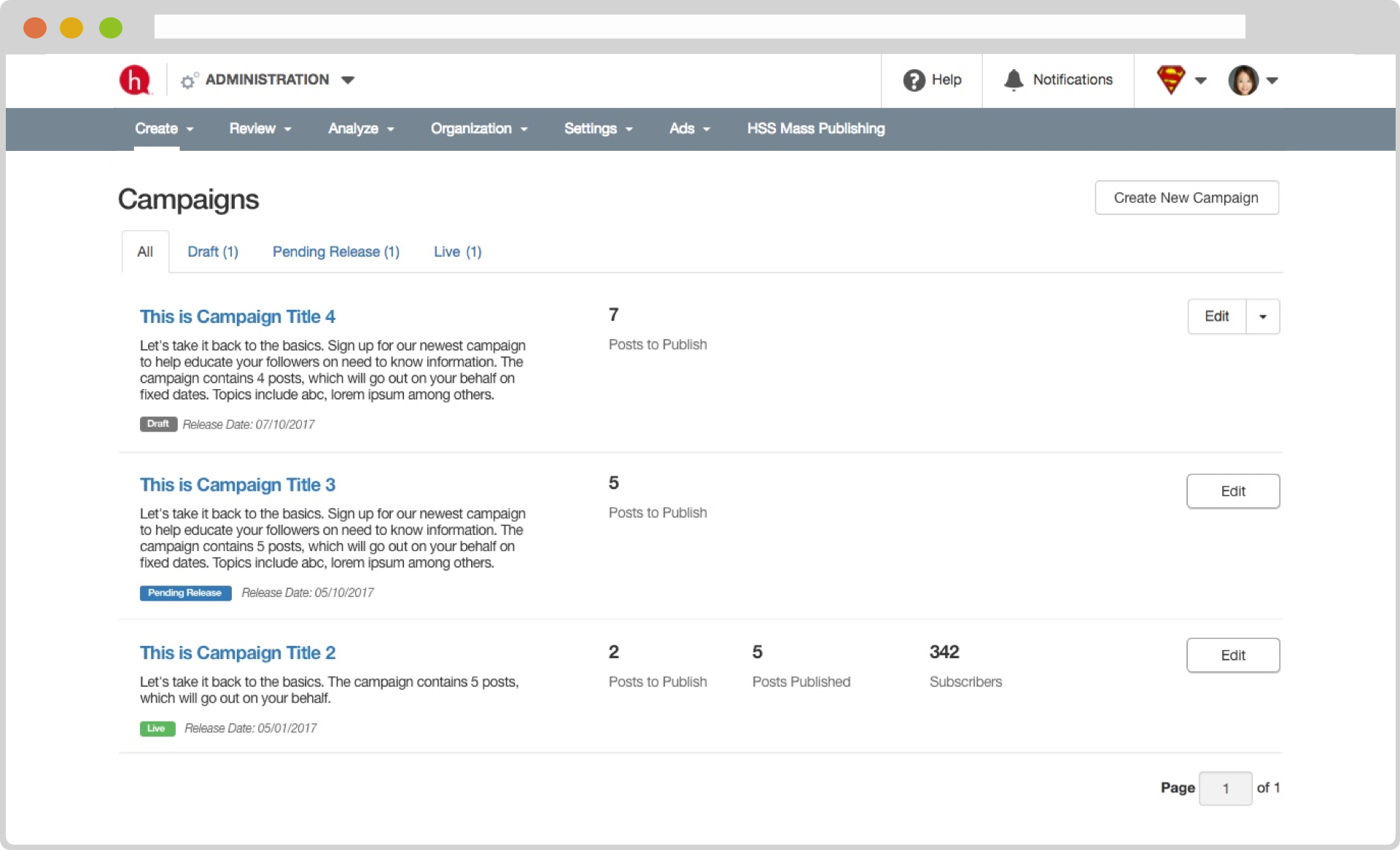The width and height of the screenshot is (1400, 850).
Task: Open This is Campaign Title 3
Action: click(238, 485)
